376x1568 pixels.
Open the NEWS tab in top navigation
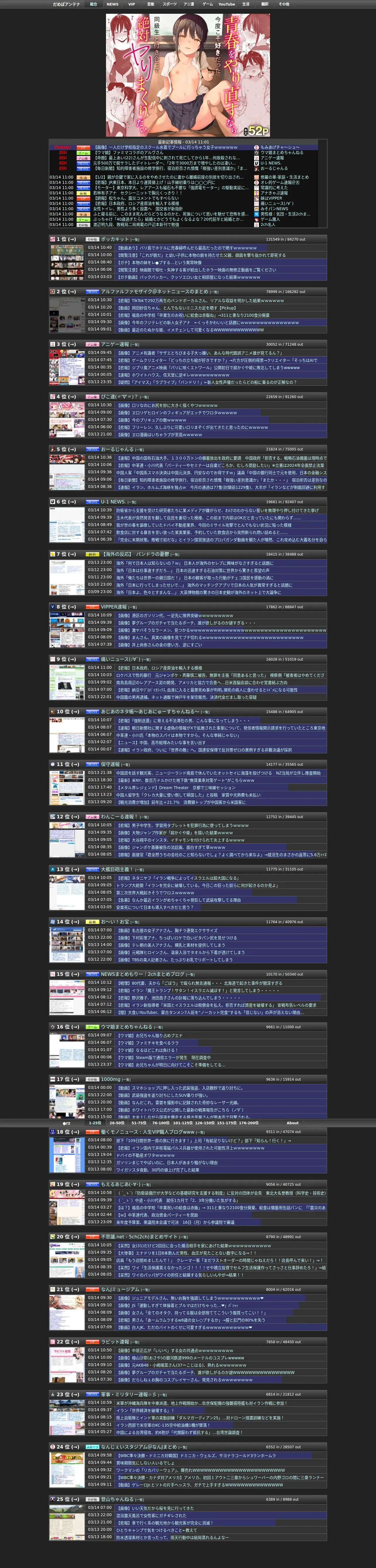[x=113, y=4]
